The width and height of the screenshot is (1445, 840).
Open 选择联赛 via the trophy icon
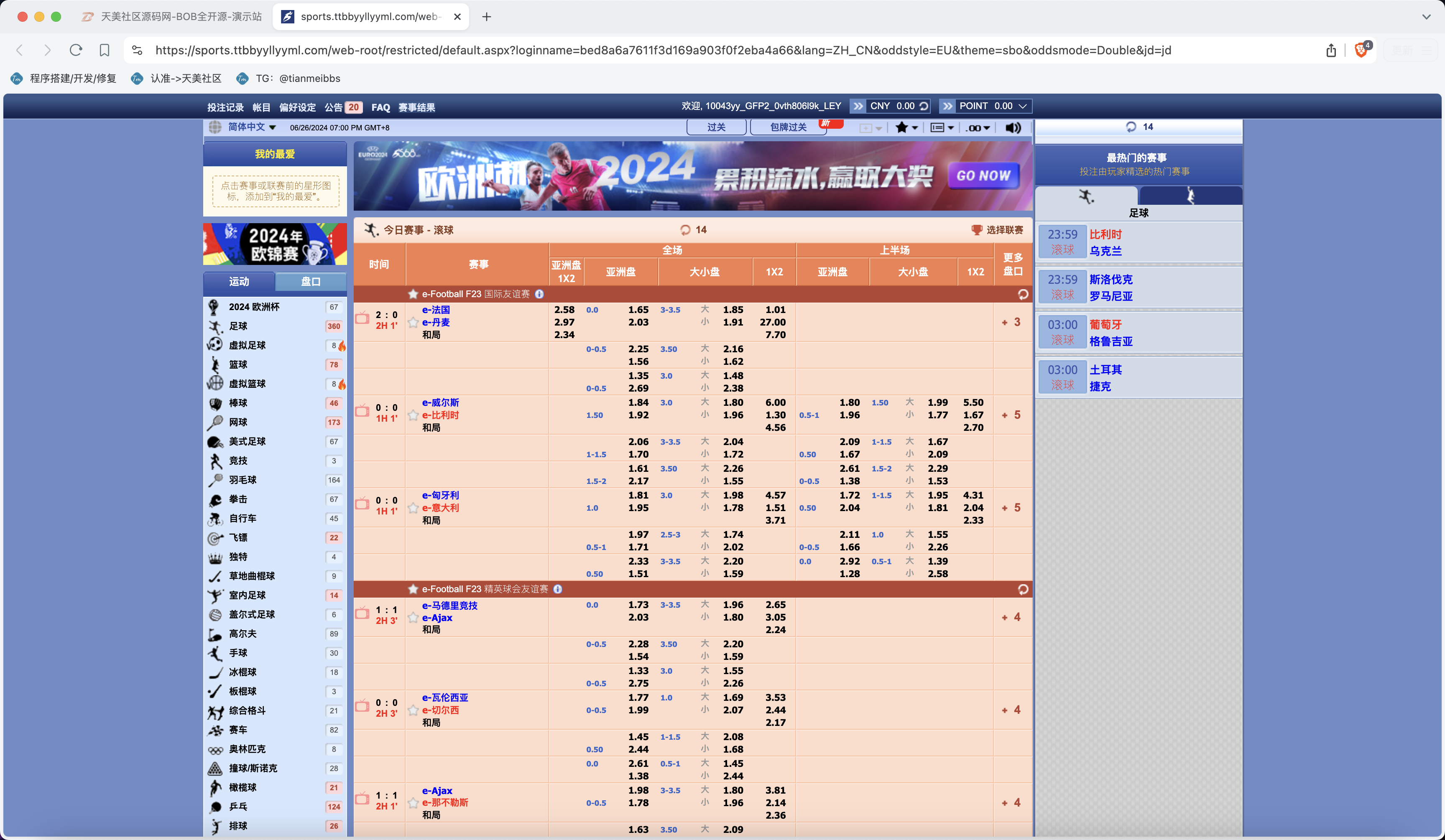click(977, 230)
